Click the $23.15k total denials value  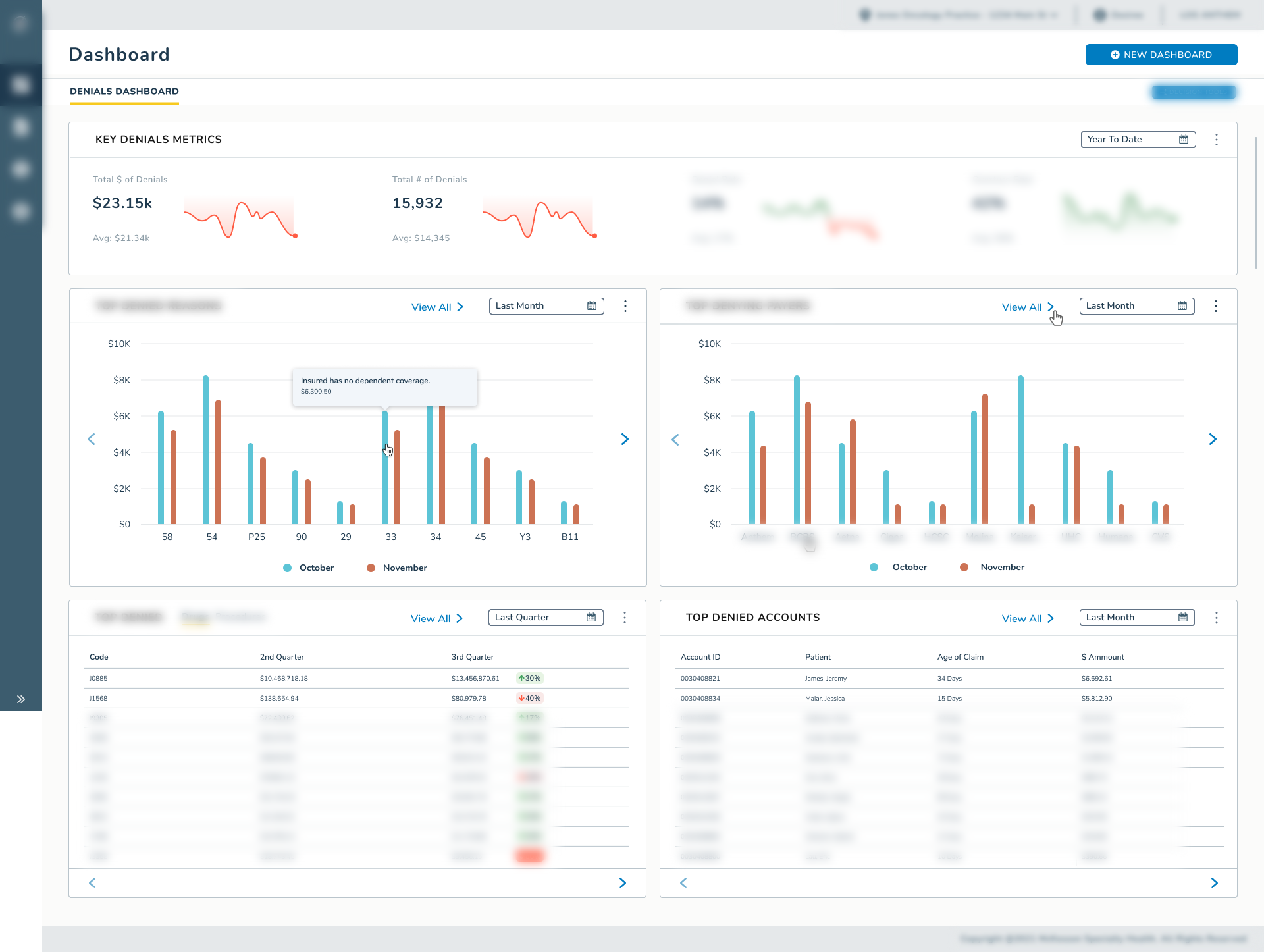(122, 203)
